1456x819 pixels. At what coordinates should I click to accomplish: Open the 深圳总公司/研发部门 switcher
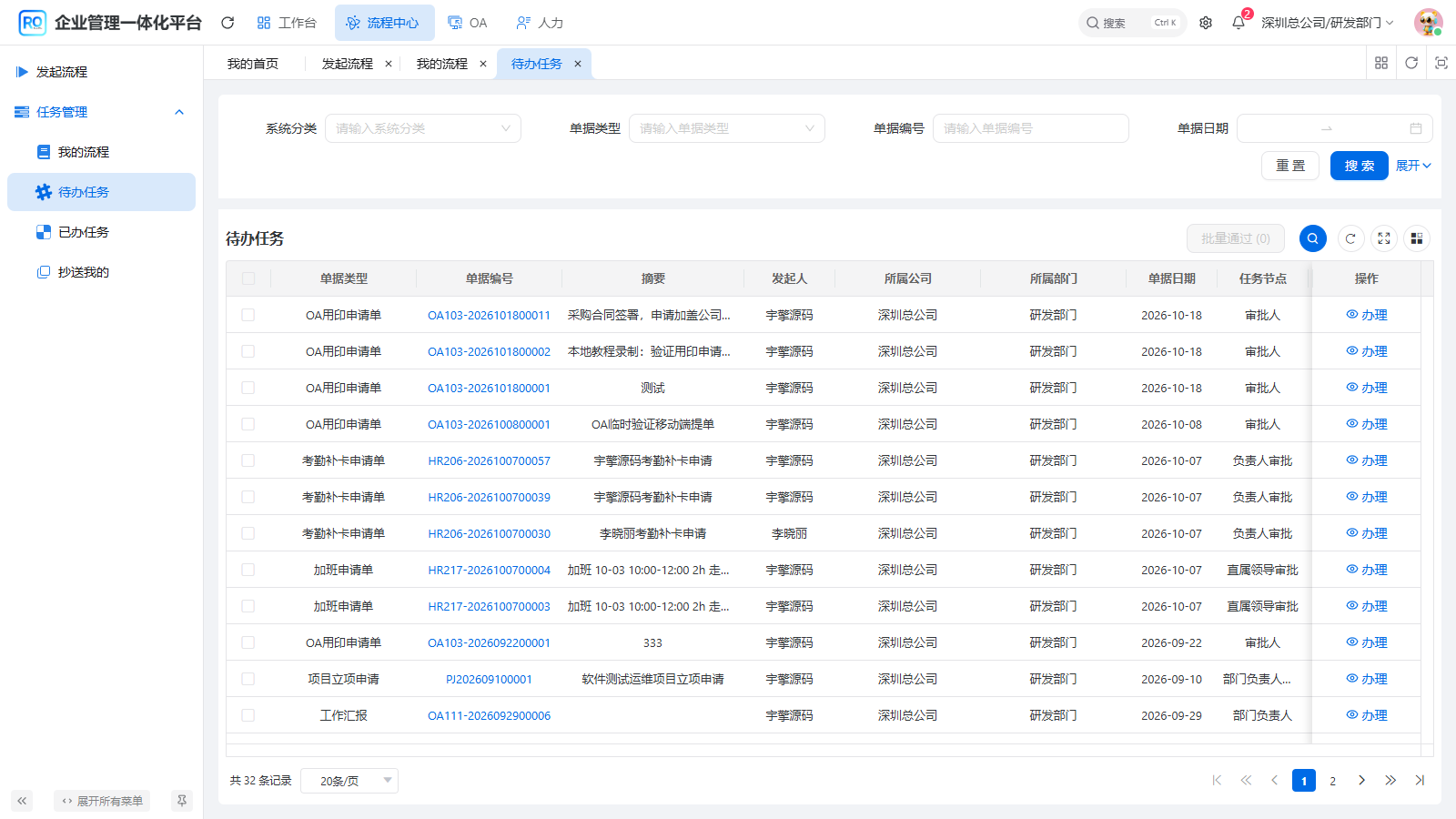1328,23
